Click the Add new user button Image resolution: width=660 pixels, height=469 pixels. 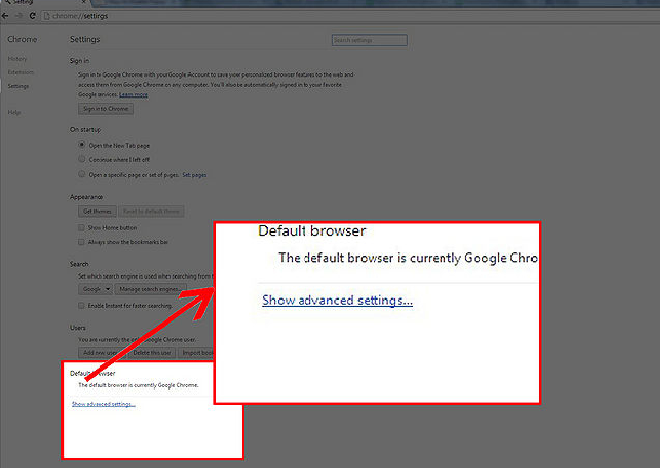[100, 353]
